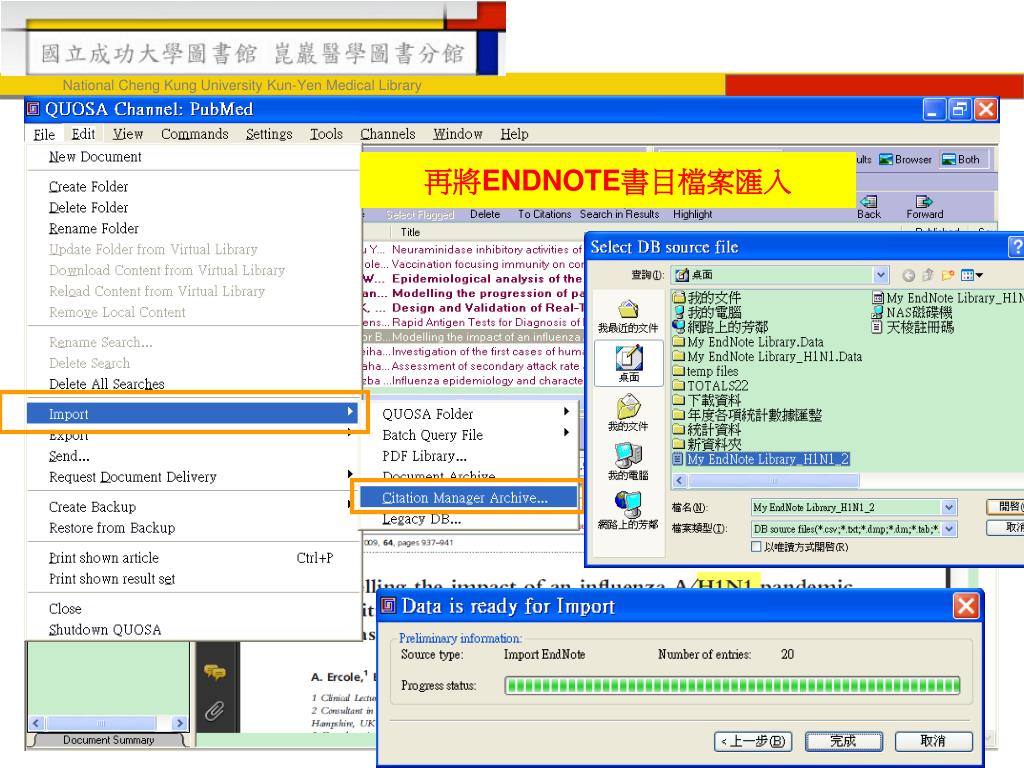Open the Commands menu

(195, 134)
